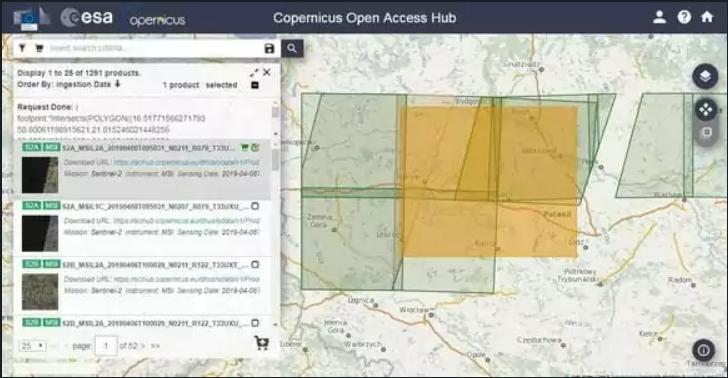Show map info with the i button
Image resolution: width=728 pixels, height=378 pixels.
coord(703,350)
